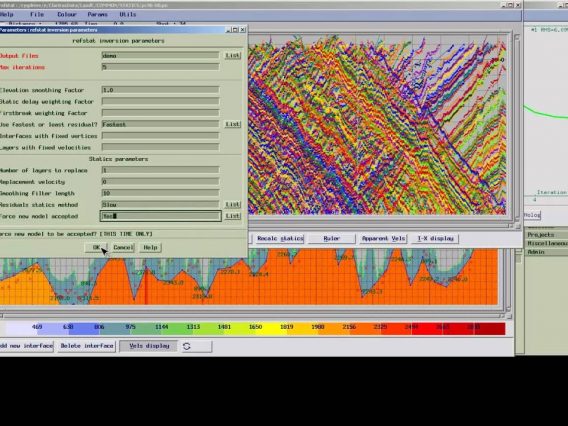The width and height of the screenshot is (568, 426).
Task: Maximize the parameters dialog window
Action: (x=235, y=30)
